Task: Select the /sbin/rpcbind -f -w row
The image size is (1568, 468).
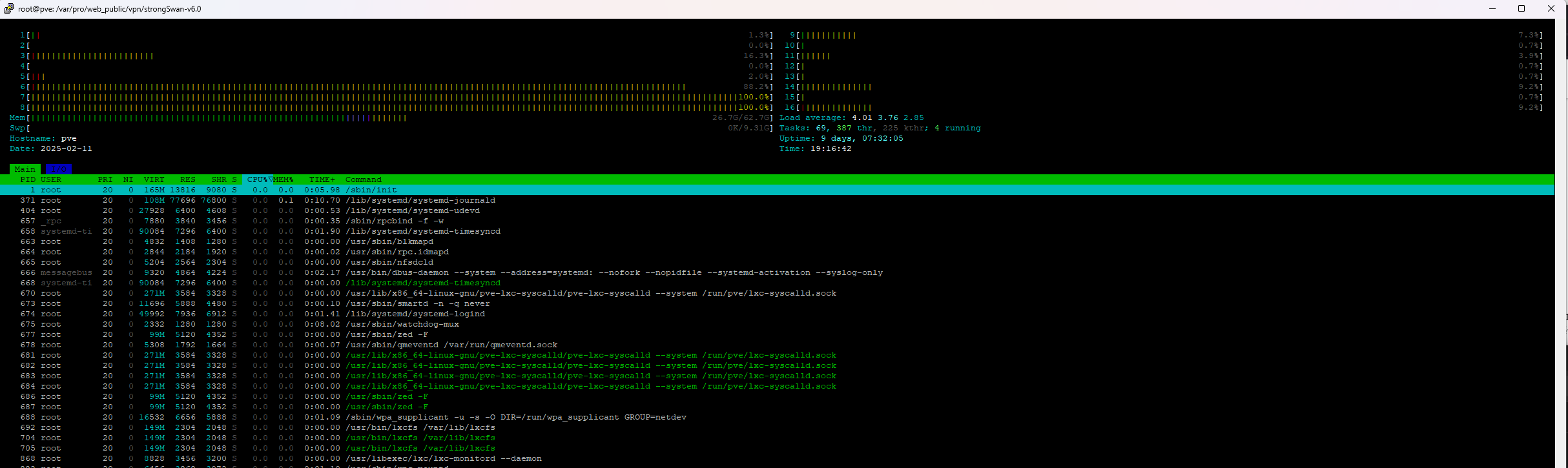Action: pos(777,221)
